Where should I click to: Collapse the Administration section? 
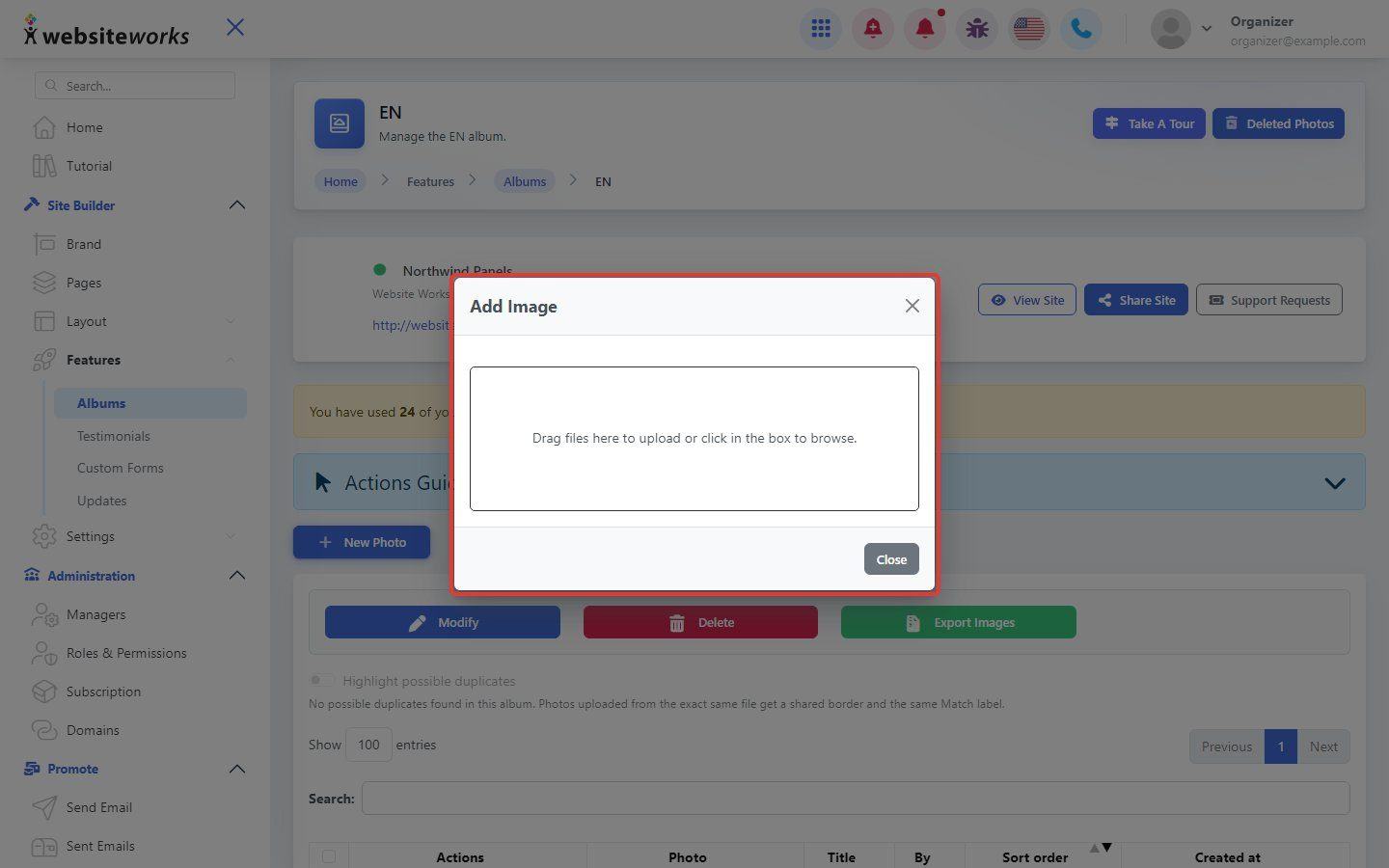[x=237, y=576]
